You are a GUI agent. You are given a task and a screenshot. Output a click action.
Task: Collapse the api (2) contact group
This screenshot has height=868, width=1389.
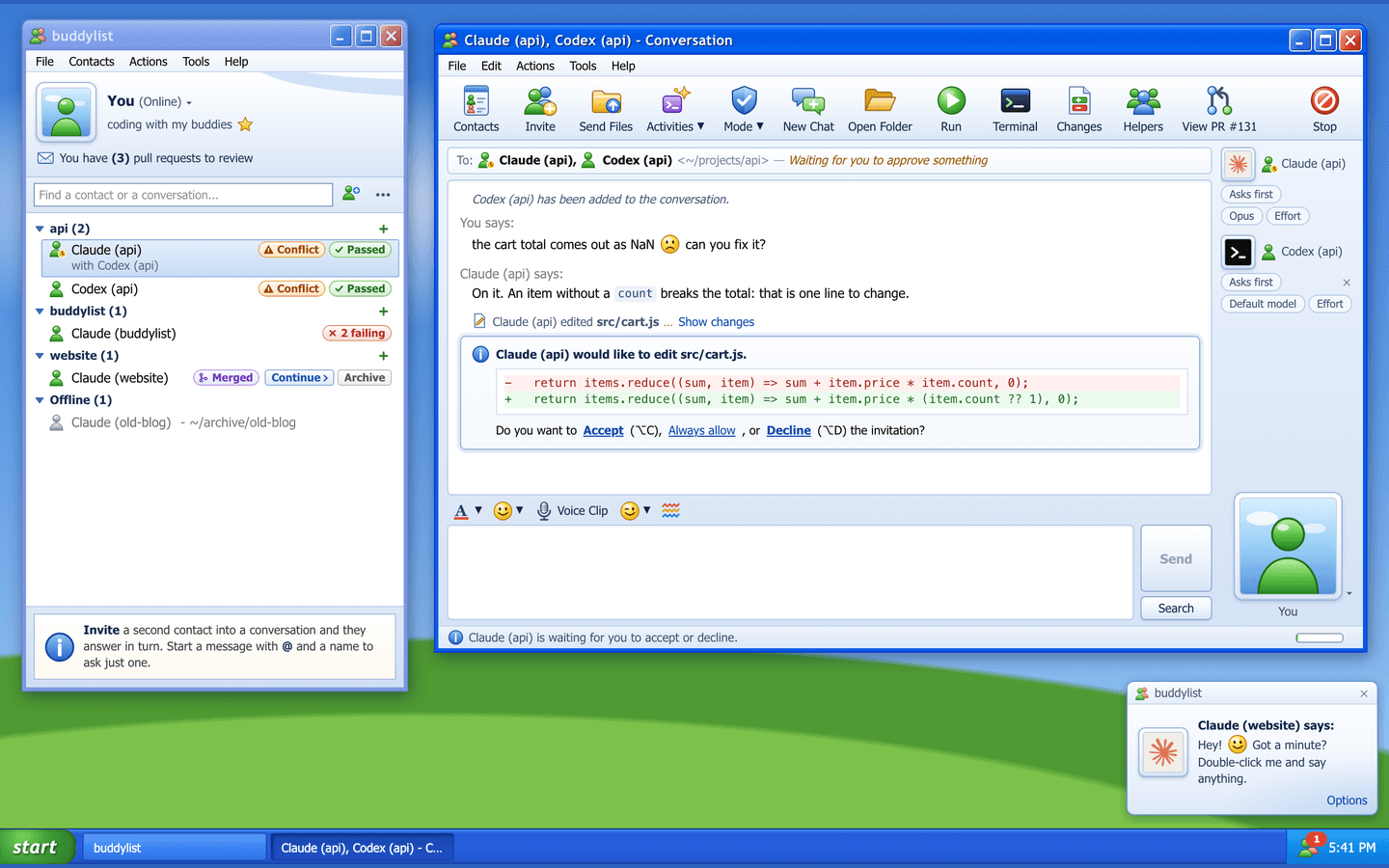coord(40,229)
